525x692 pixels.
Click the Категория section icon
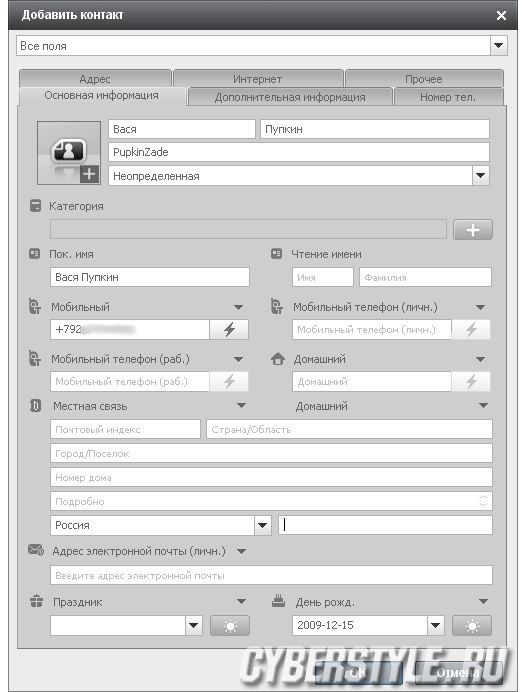pyautogui.click(x=35, y=206)
